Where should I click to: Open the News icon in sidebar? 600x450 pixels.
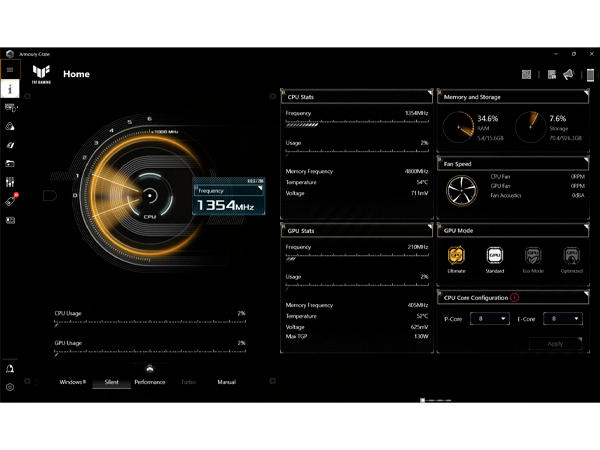[x=10, y=220]
